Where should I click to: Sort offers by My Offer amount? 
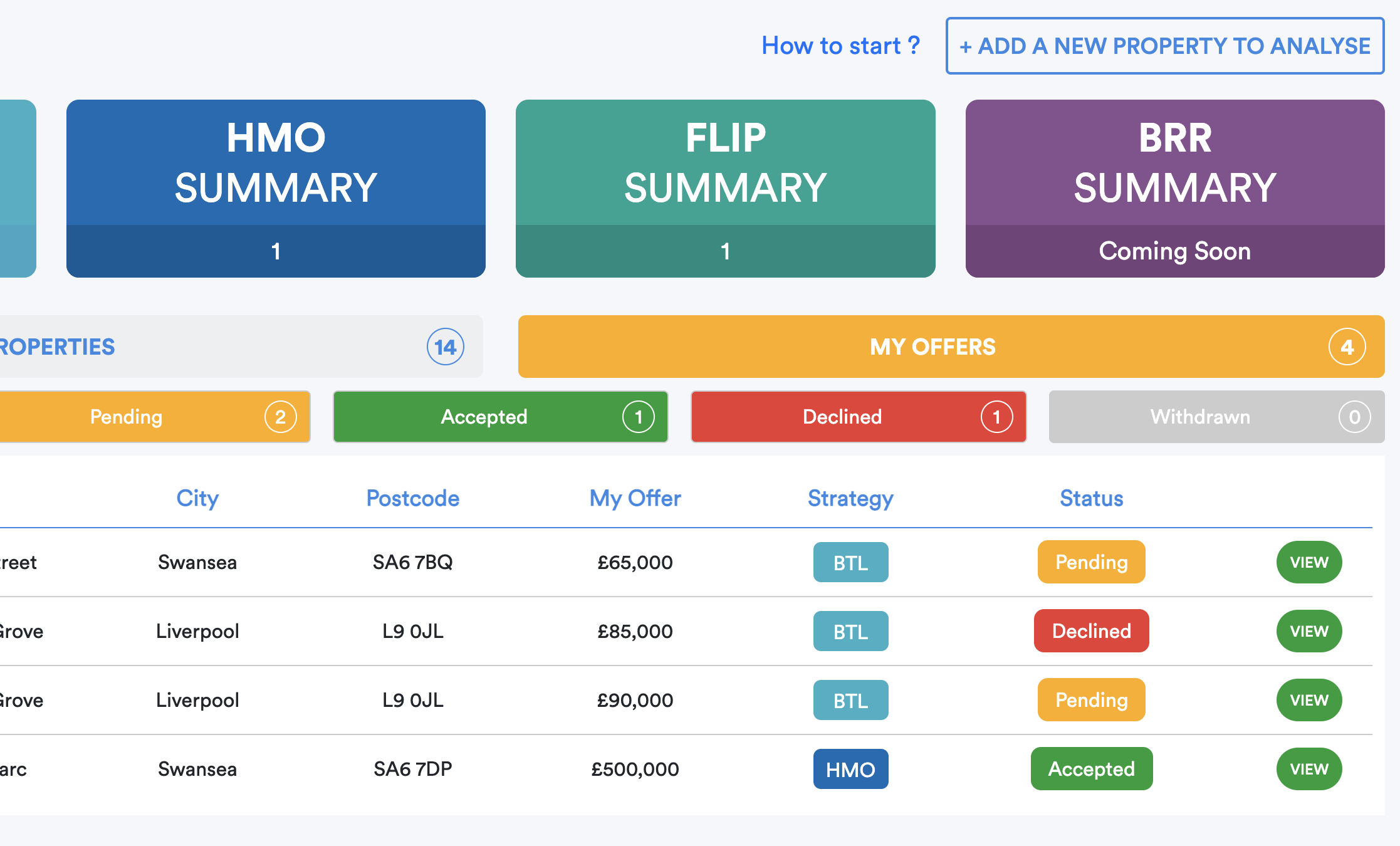[x=635, y=498]
